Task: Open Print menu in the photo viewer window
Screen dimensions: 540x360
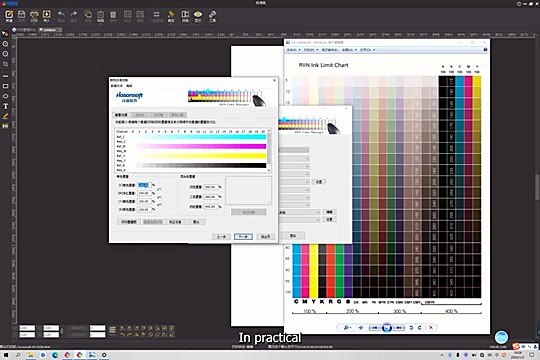Action: pyautogui.click(x=311, y=50)
